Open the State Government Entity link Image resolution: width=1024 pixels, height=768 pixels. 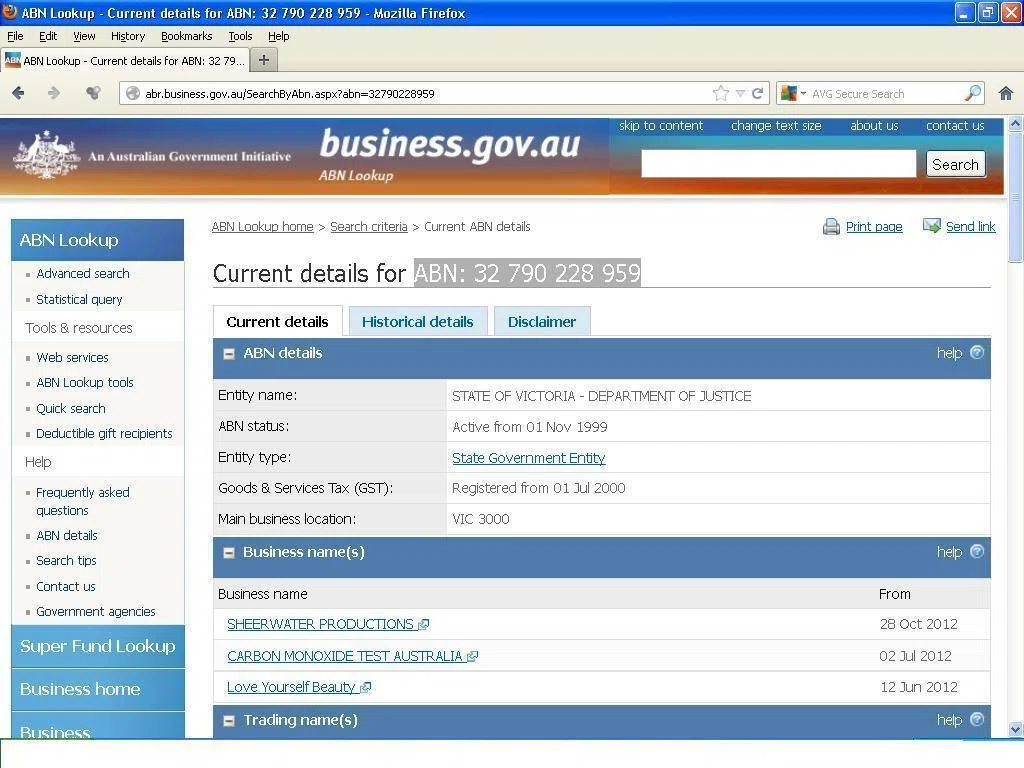click(528, 458)
